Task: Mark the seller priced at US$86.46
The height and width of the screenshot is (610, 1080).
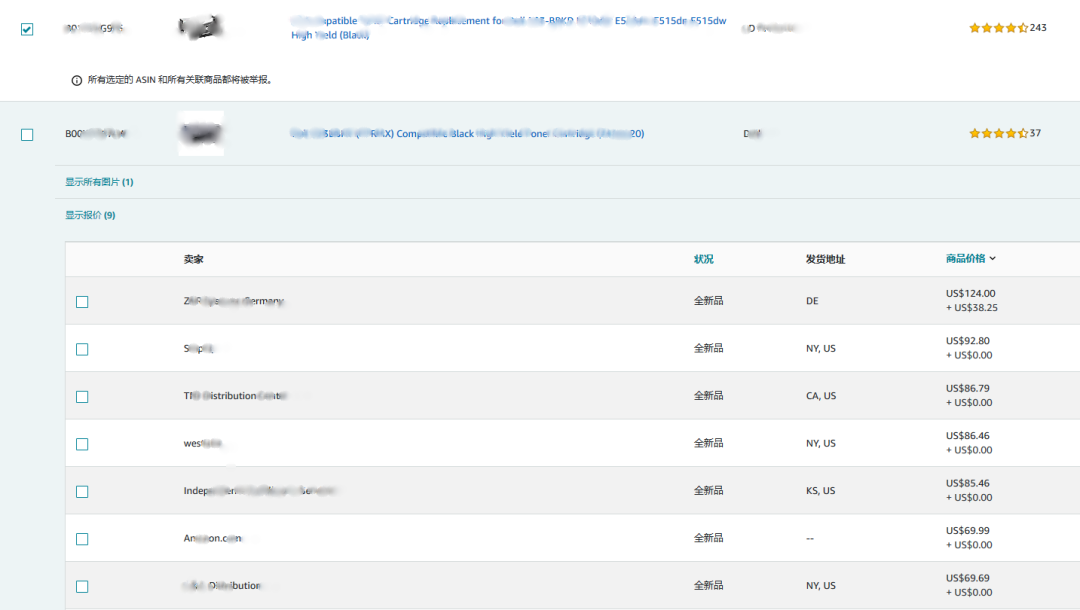Action: pyautogui.click(x=82, y=444)
